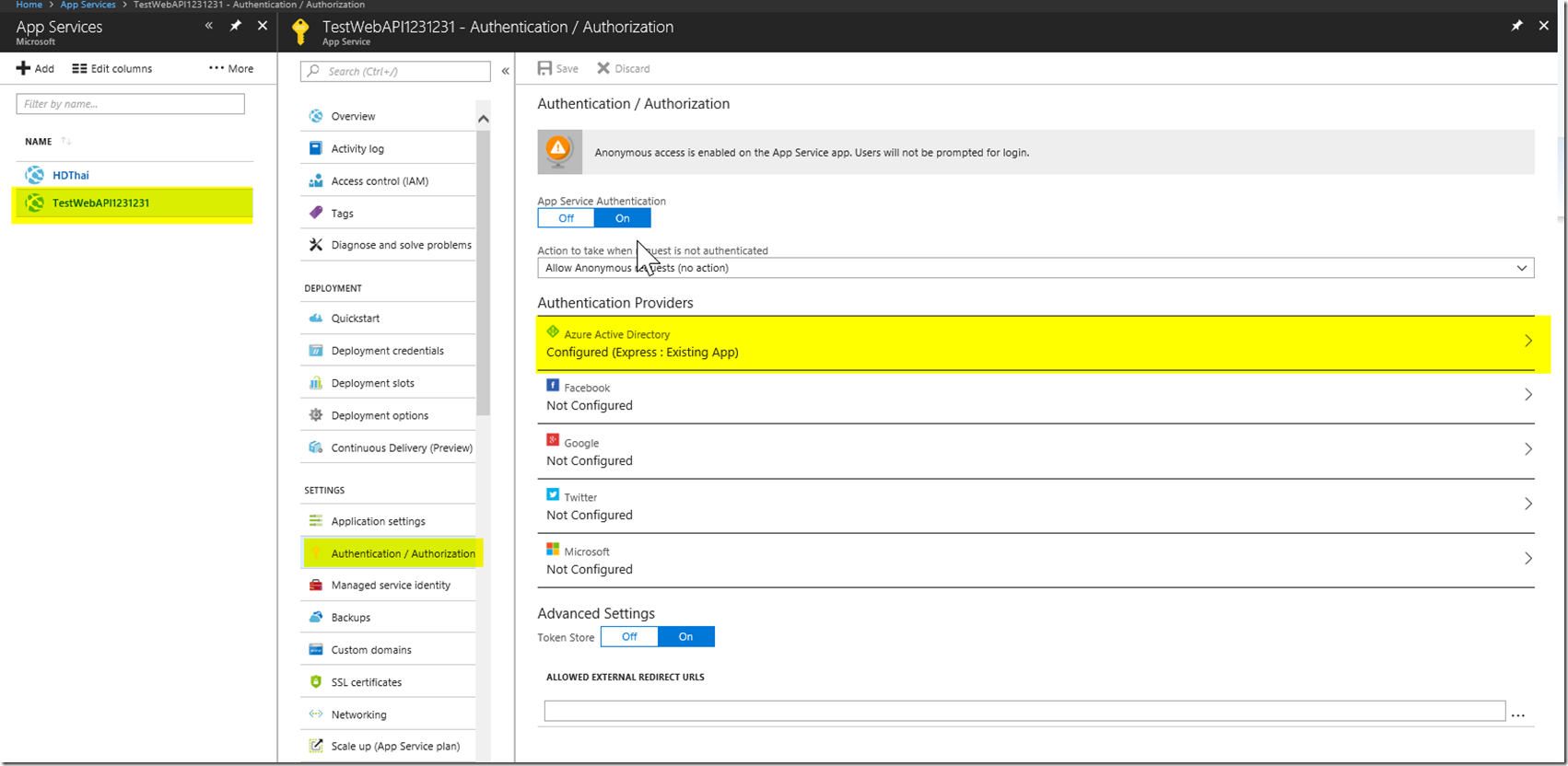Viewport: 1568px width, 766px height.
Task: Click the Google provider icon
Action: tap(553, 440)
